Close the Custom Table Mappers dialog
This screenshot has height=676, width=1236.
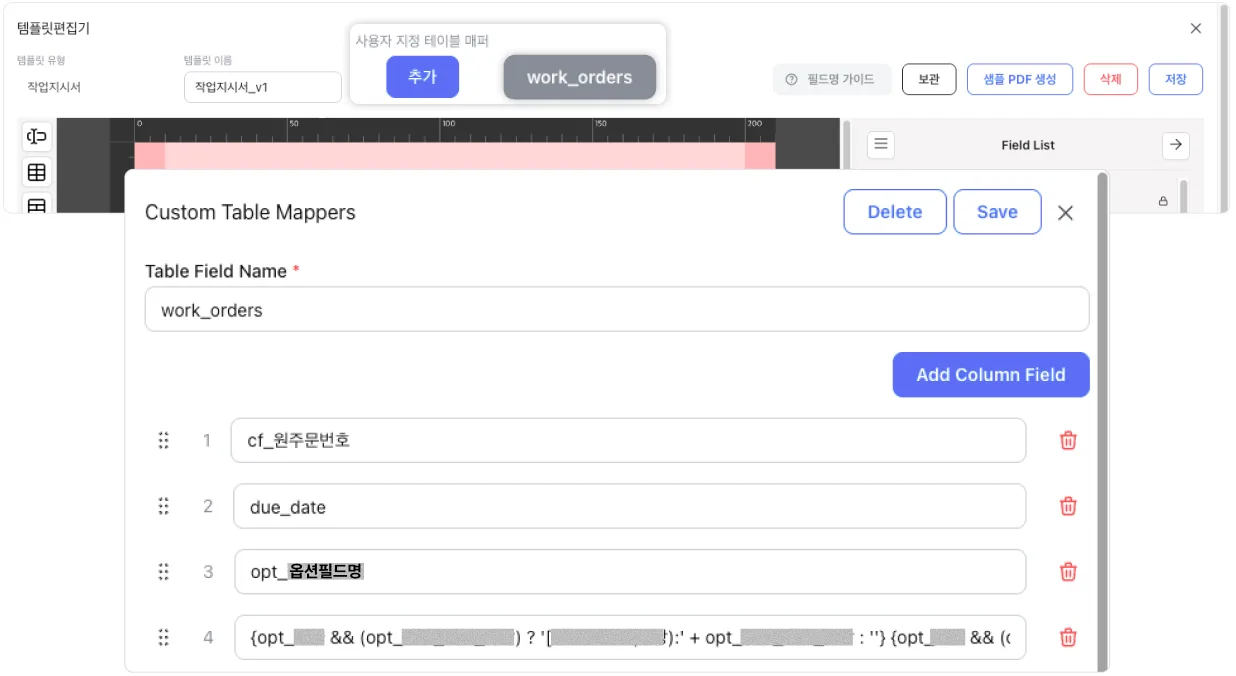coord(1065,212)
